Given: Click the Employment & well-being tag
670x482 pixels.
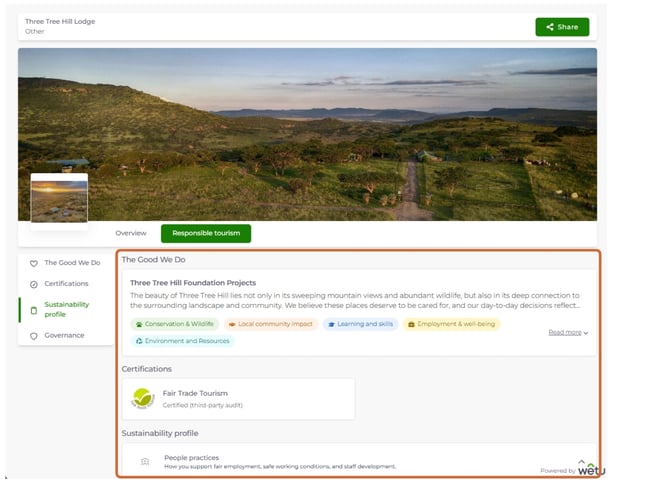Looking at the screenshot, I should click(x=451, y=324).
